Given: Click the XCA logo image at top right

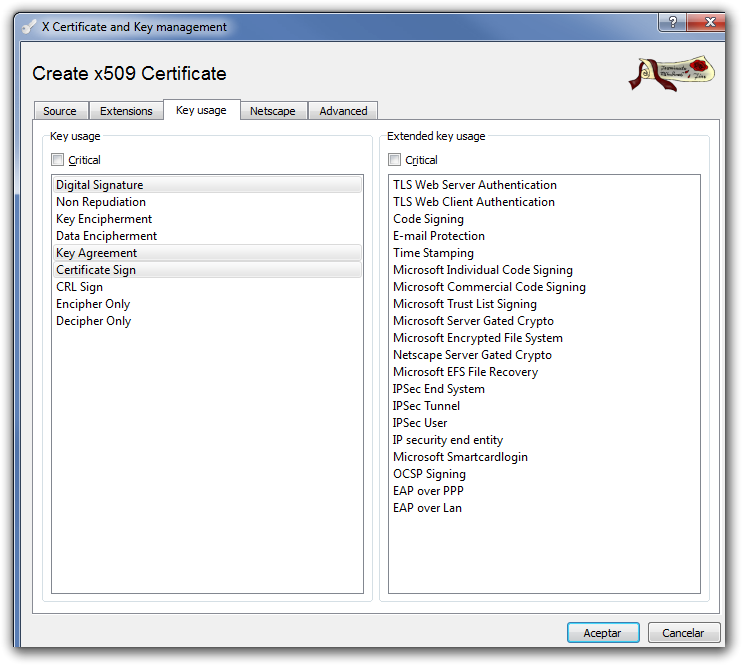Looking at the screenshot, I should (671, 73).
